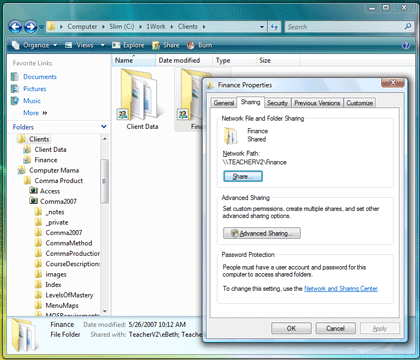Screen dimensions: 420x360
Task: Click Computer in the breadcrumb path
Action: point(82,26)
